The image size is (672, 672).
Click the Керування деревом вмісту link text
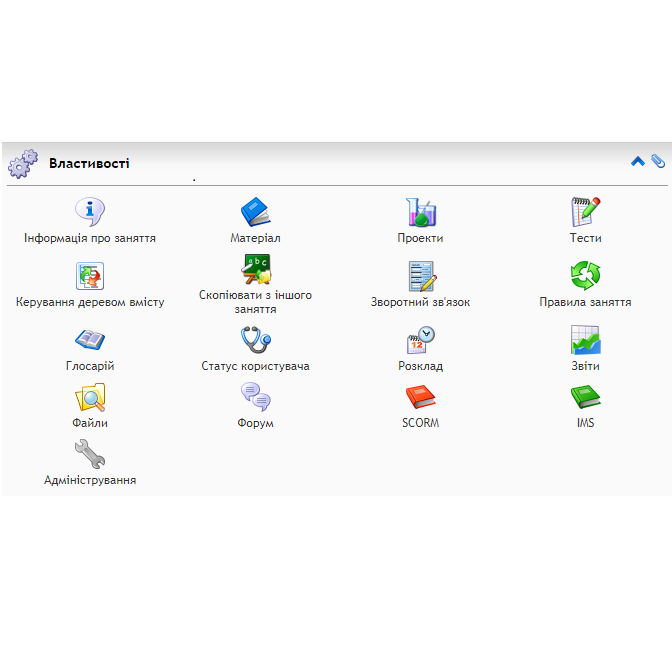point(90,302)
